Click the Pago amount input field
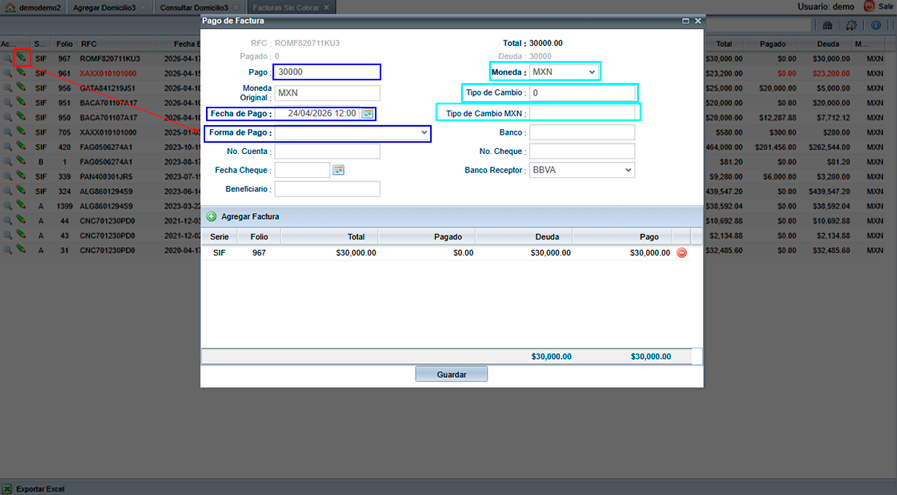The height and width of the screenshot is (495, 897). 327,72
